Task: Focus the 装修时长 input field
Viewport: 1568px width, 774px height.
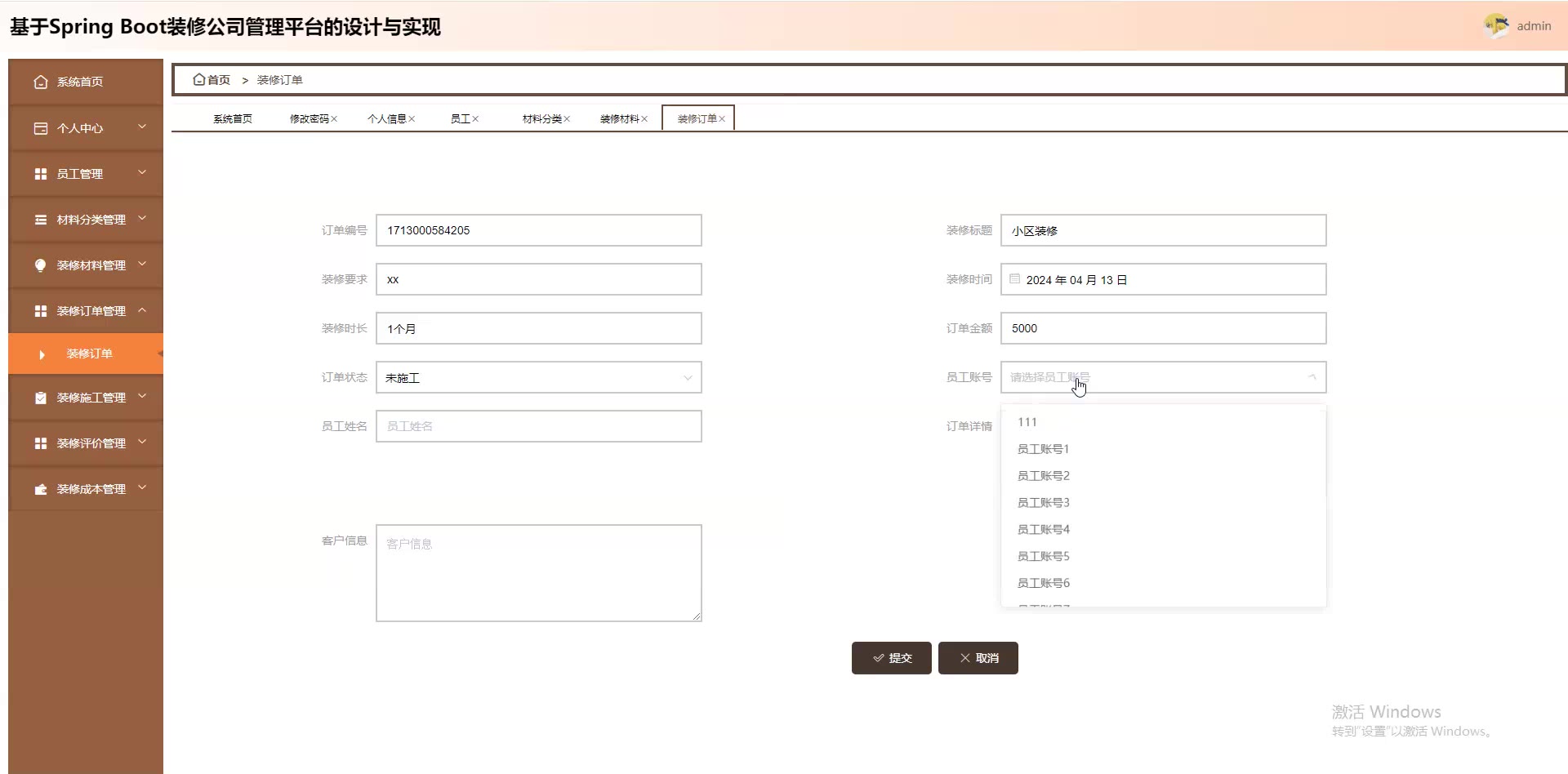Action: (x=539, y=328)
